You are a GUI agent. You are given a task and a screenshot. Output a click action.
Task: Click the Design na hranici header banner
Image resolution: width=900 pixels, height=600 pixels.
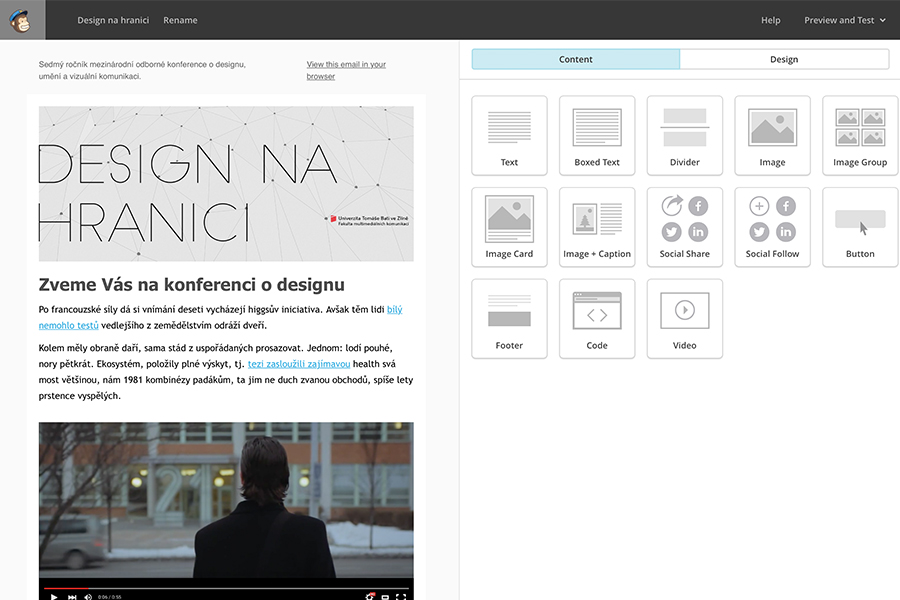coord(225,183)
